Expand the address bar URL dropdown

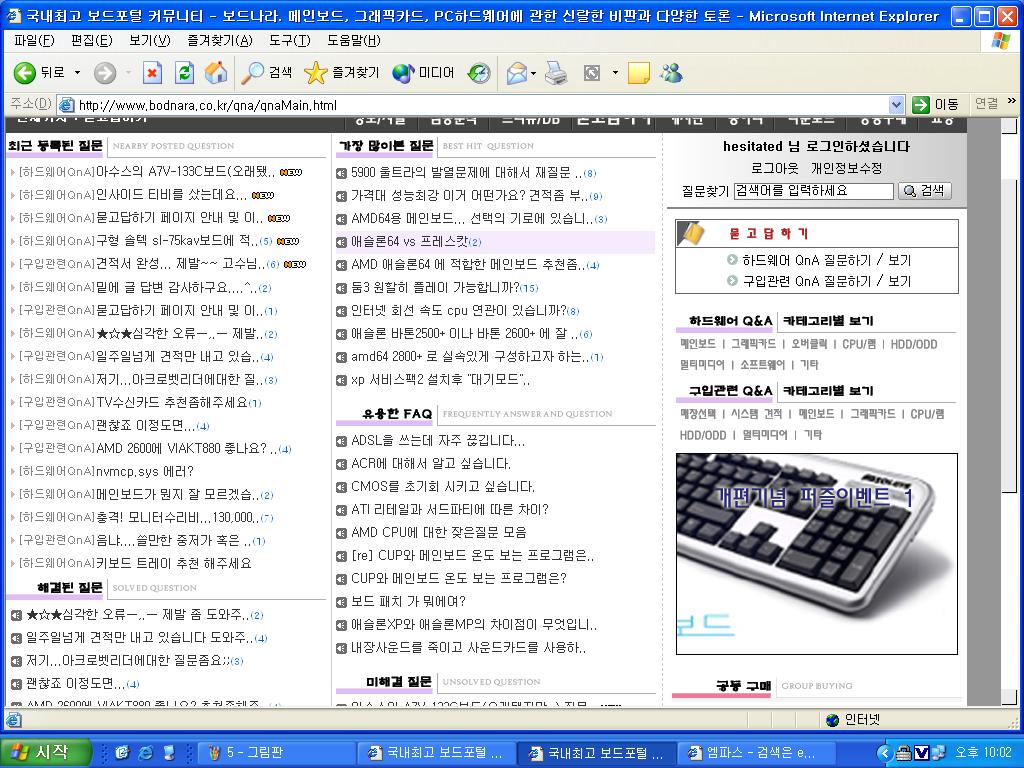(896, 104)
